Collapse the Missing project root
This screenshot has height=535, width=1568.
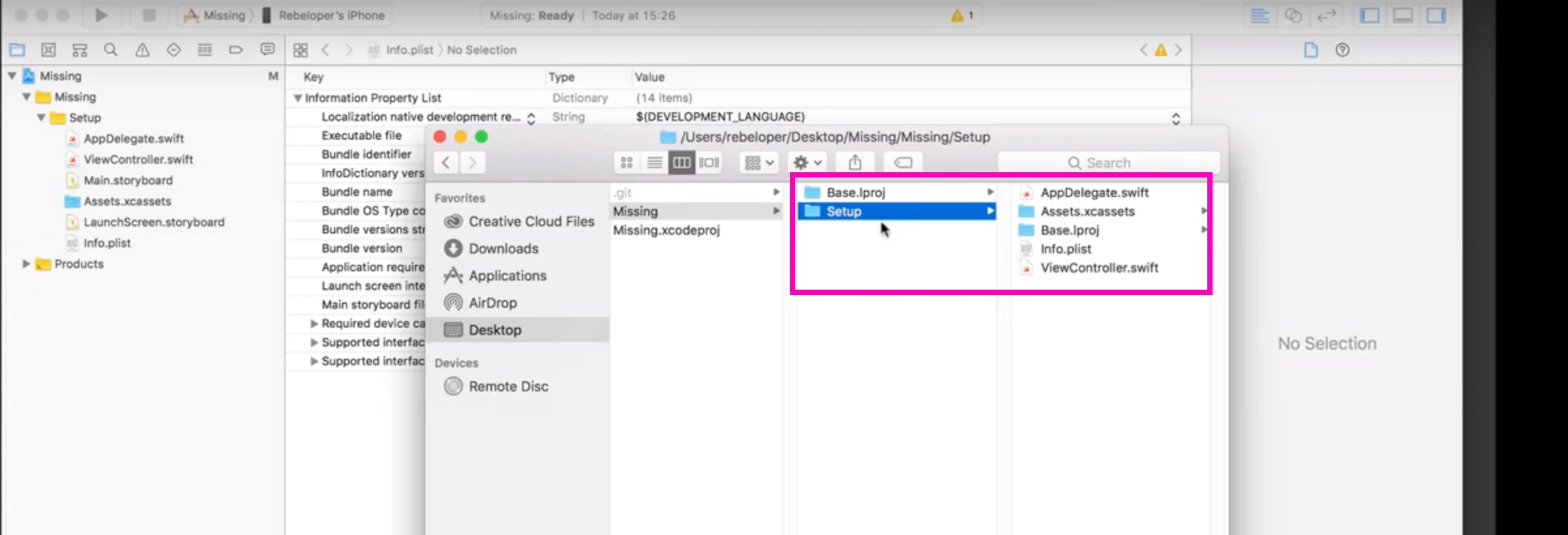(12, 76)
